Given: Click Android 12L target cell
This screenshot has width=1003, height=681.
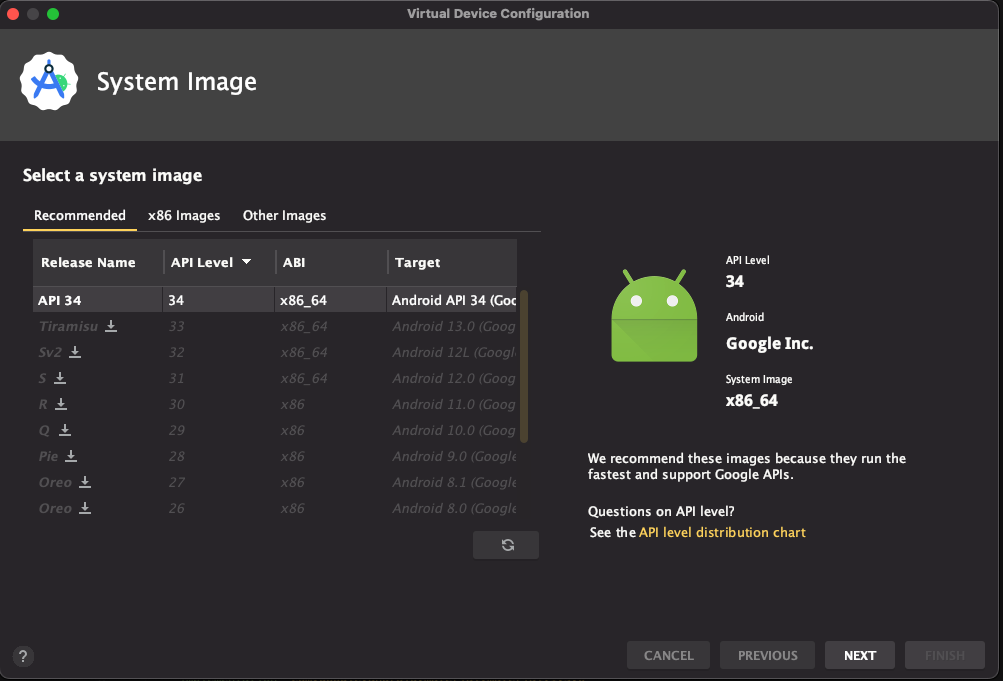Looking at the screenshot, I should [x=454, y=352].
